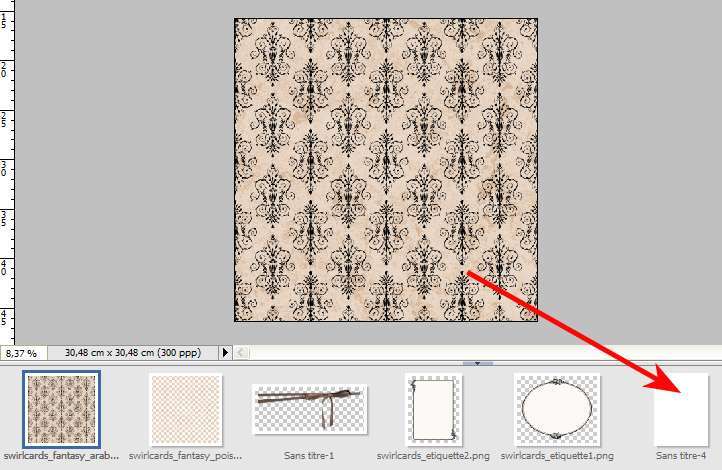Screen dimensions: 722x470
Task: Select the swirlcards_fantasy_pois dotted paper thumbnail
Action: pyautogui.click(x=185, y=408)
